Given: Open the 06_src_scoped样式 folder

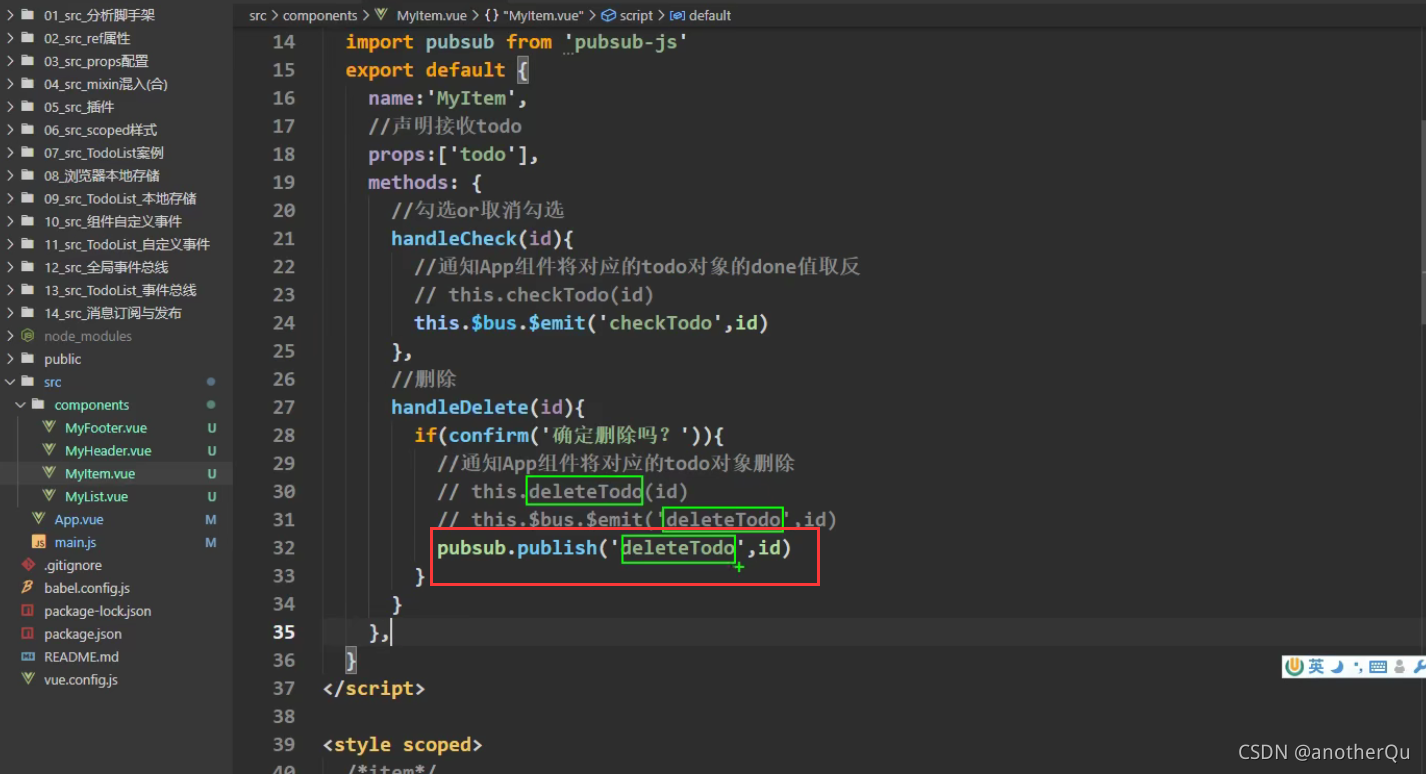Looking at the screenshot, I should tap(100, 130).
